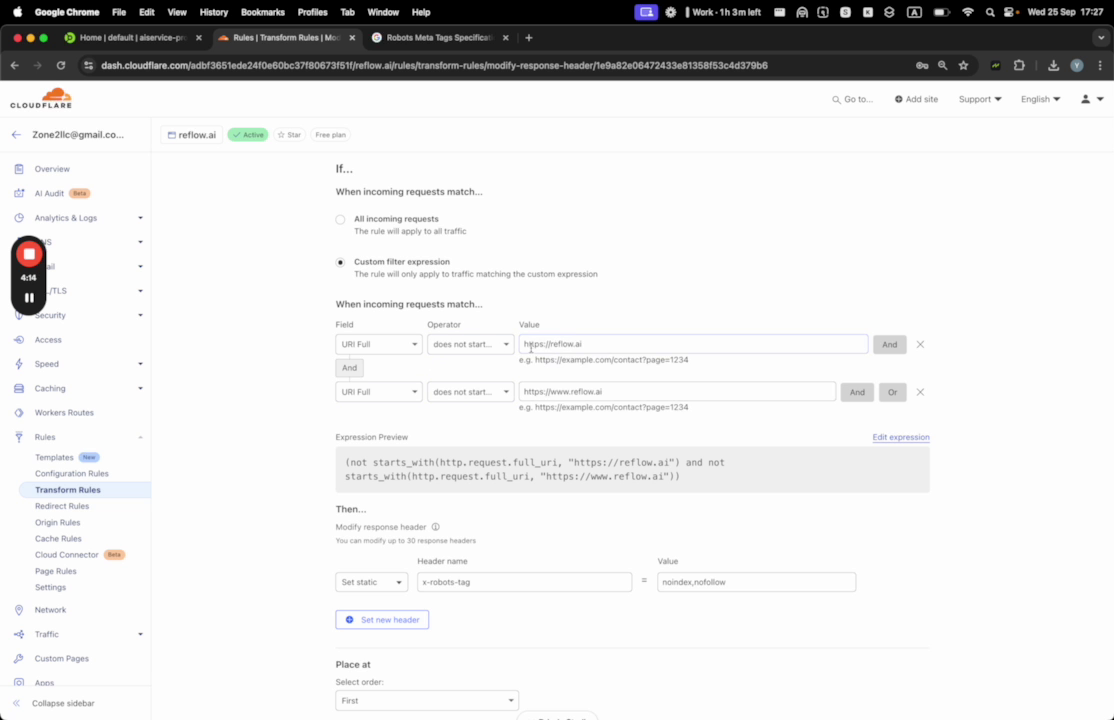
Task: Click the Access sidebar icon
Action: pyautogui.click(x=19, y=340)
